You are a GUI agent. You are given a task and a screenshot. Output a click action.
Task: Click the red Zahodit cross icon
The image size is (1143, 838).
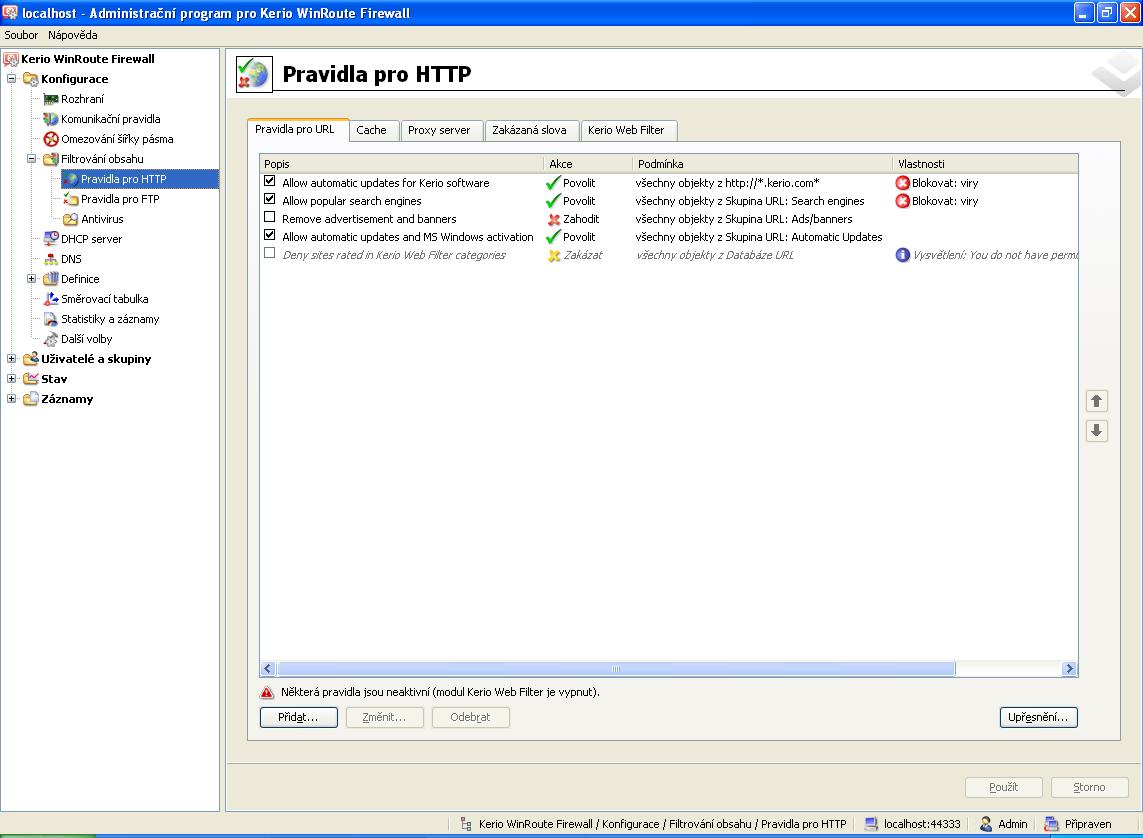(553, 219)
